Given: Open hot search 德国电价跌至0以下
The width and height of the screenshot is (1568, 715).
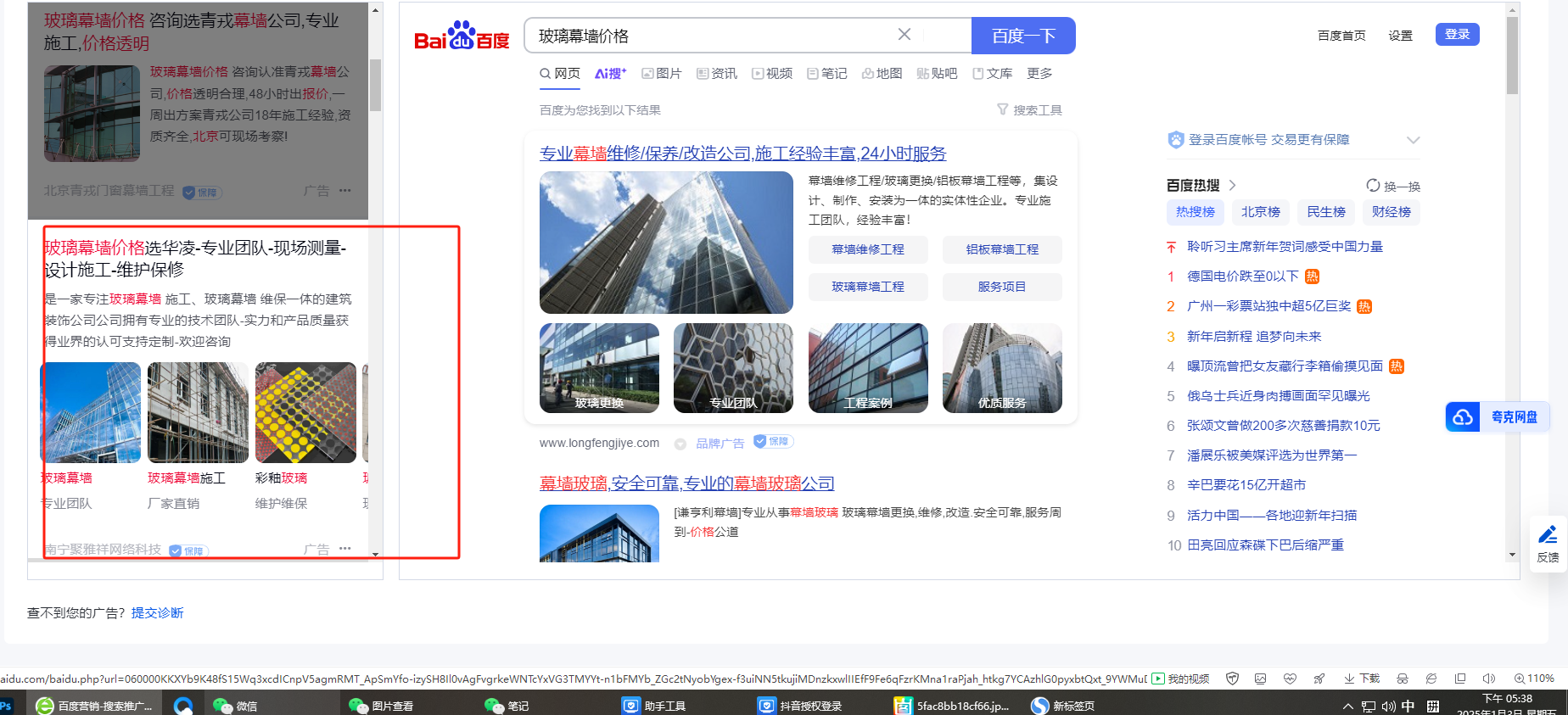Looking at the screenshot, I should point(1243,277).
